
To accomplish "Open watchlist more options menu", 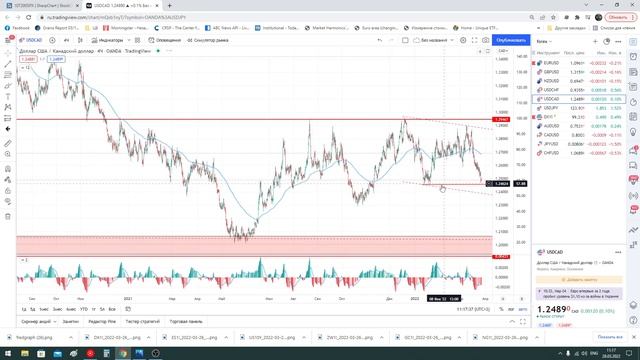I will click(x=618, y=42).
